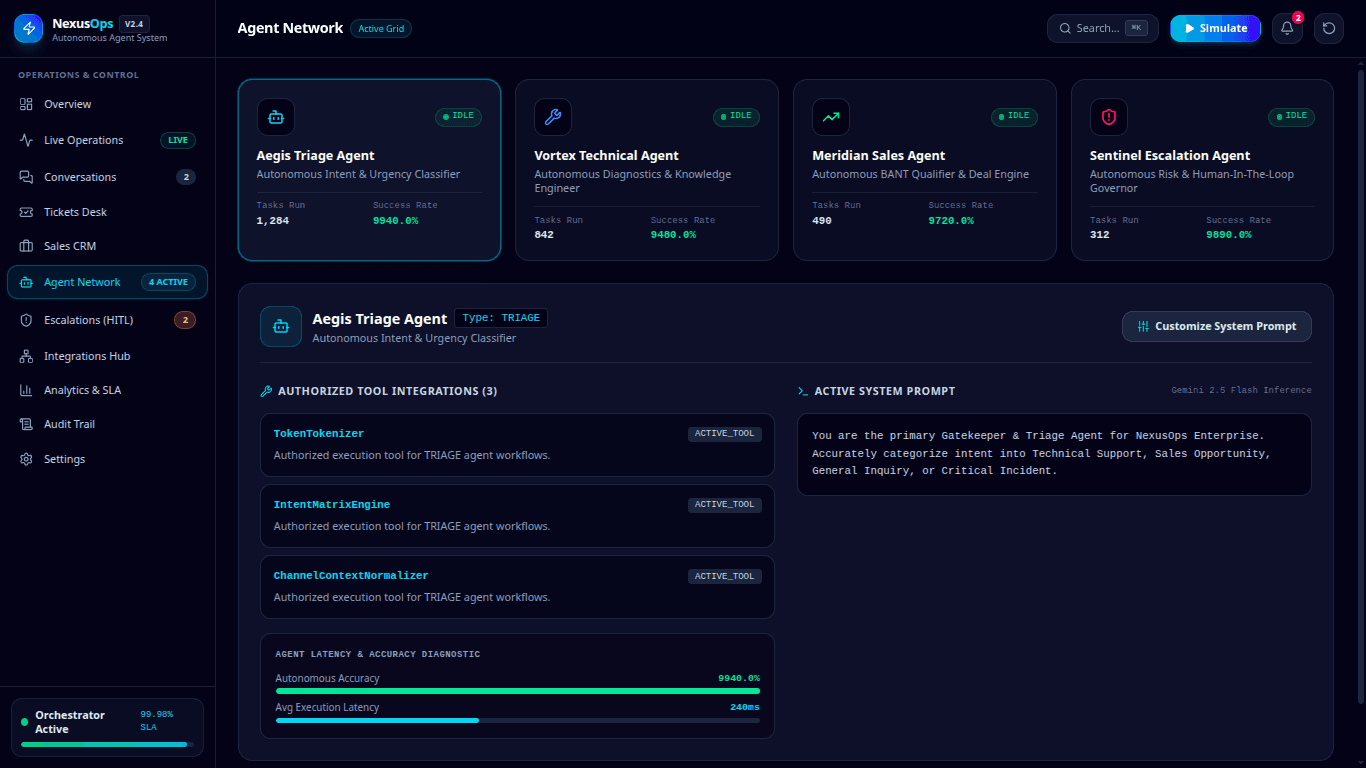This screenshot has width=1366, height=768.
Task: Click the Settings gear icon
Action: tap(26, 459)
